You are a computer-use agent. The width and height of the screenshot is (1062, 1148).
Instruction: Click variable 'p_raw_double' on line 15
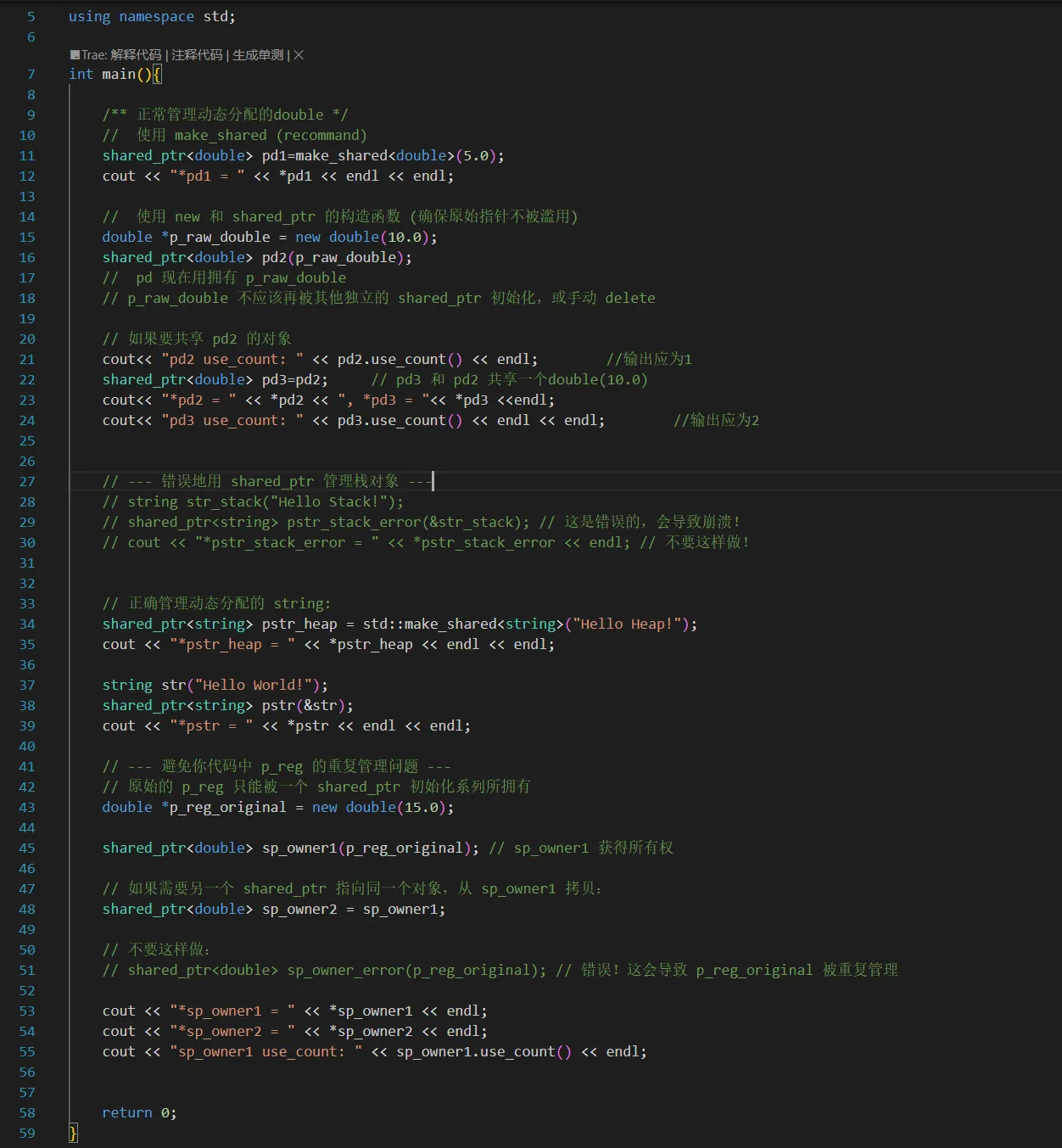point(220,238)
